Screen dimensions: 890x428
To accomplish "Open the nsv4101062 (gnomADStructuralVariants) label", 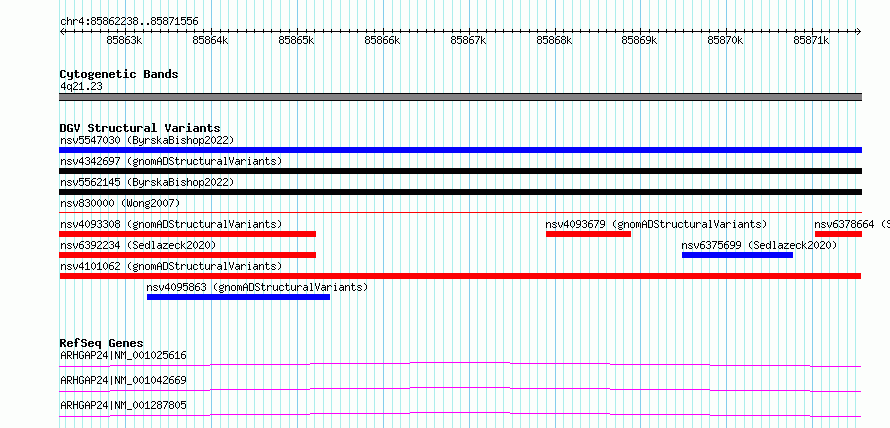I will pos(171,266).
